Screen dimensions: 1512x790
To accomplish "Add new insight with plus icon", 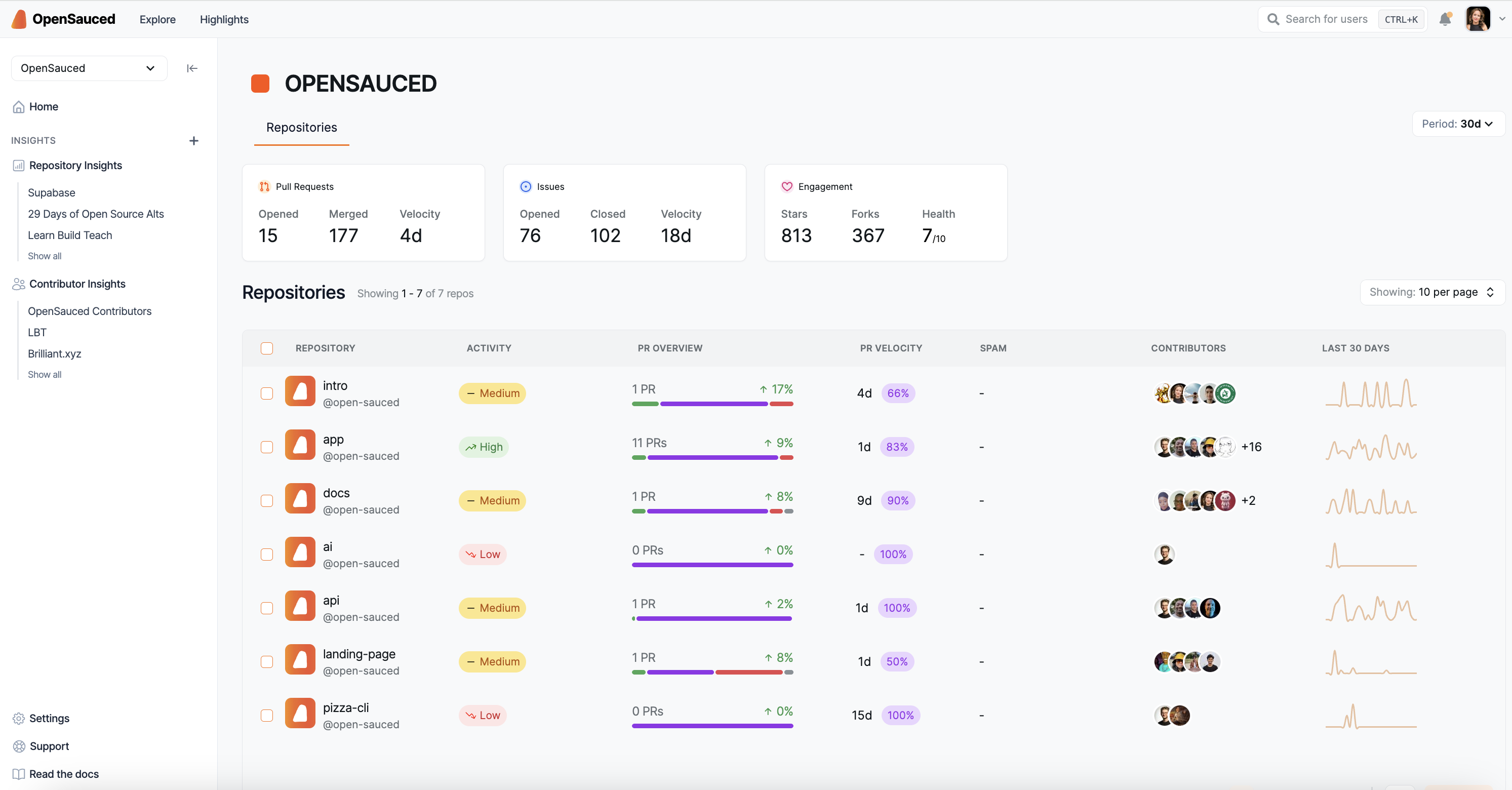I will tap(194, 140).
